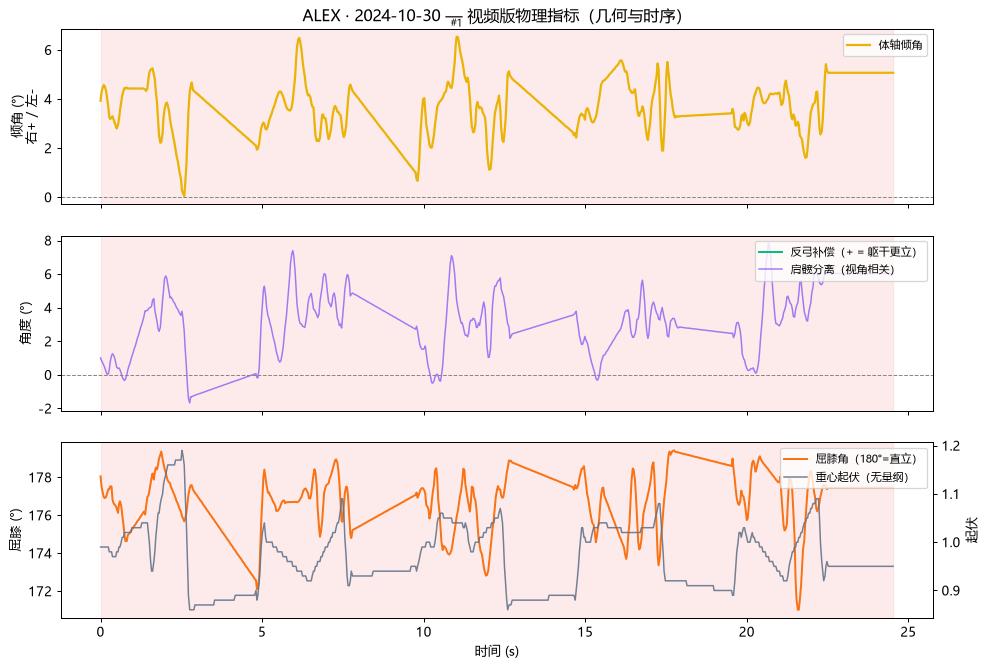Image resolution: width=988 pixels, height=668 pixels.
Task: Click the 174 tick on the 屈膝 axis
Action: (40, 553)
